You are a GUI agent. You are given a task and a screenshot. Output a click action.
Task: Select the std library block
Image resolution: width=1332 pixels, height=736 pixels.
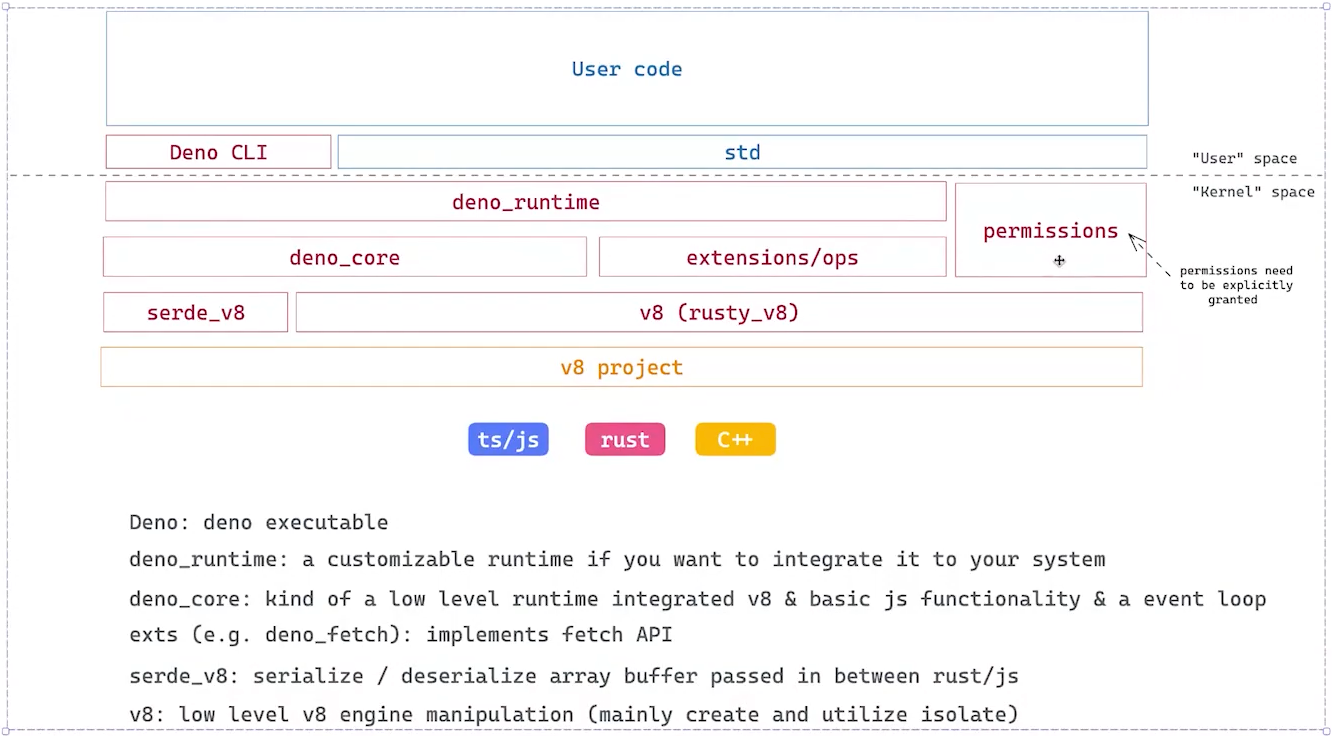[742, 152]
